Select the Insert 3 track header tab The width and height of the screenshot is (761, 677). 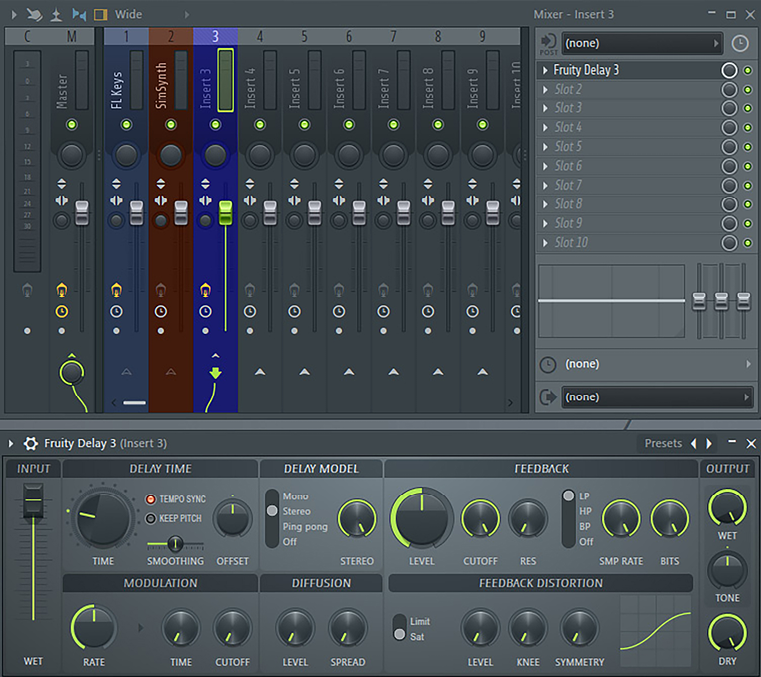(x=215, y=36)
